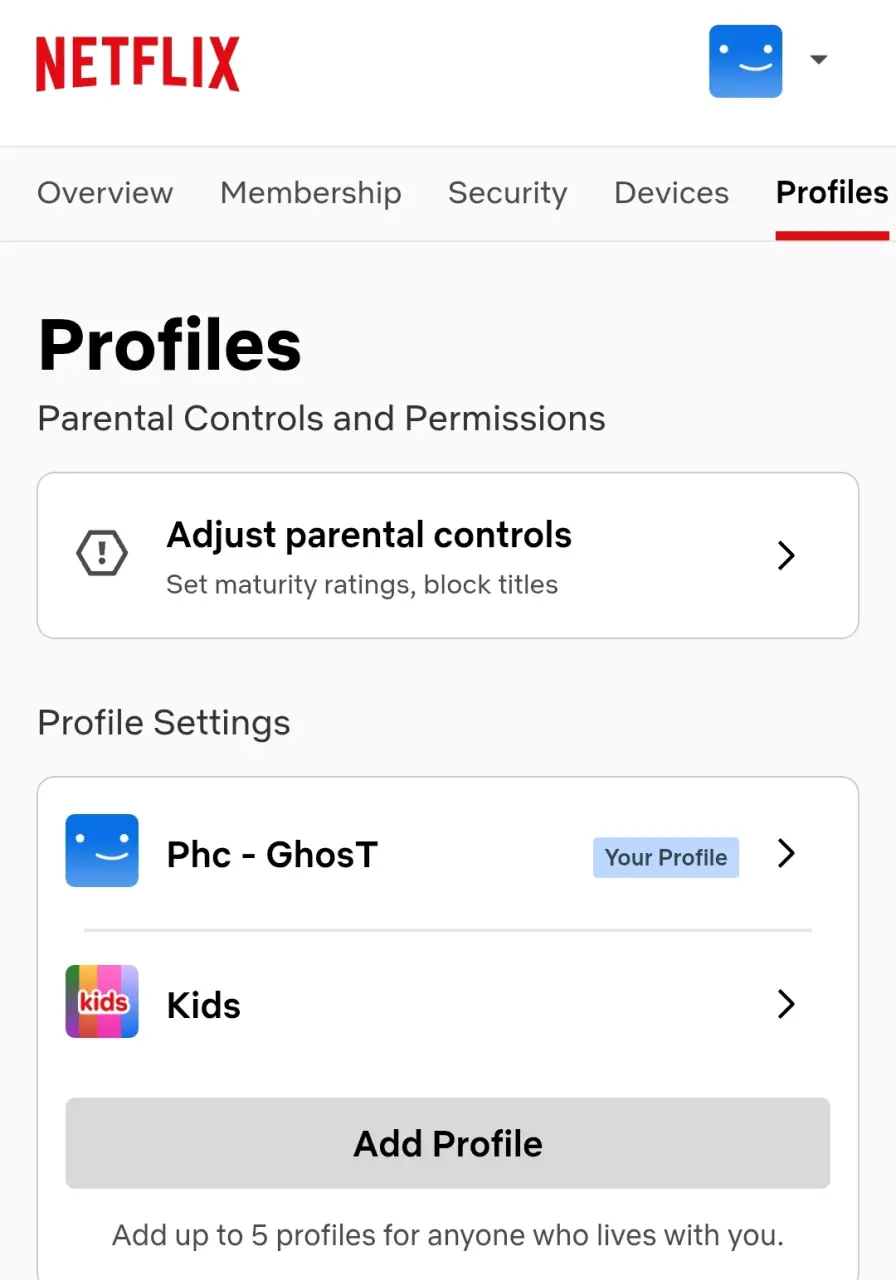Select the Devices tab
This screenshot has height=1280, width=896.
coord(672,193)
